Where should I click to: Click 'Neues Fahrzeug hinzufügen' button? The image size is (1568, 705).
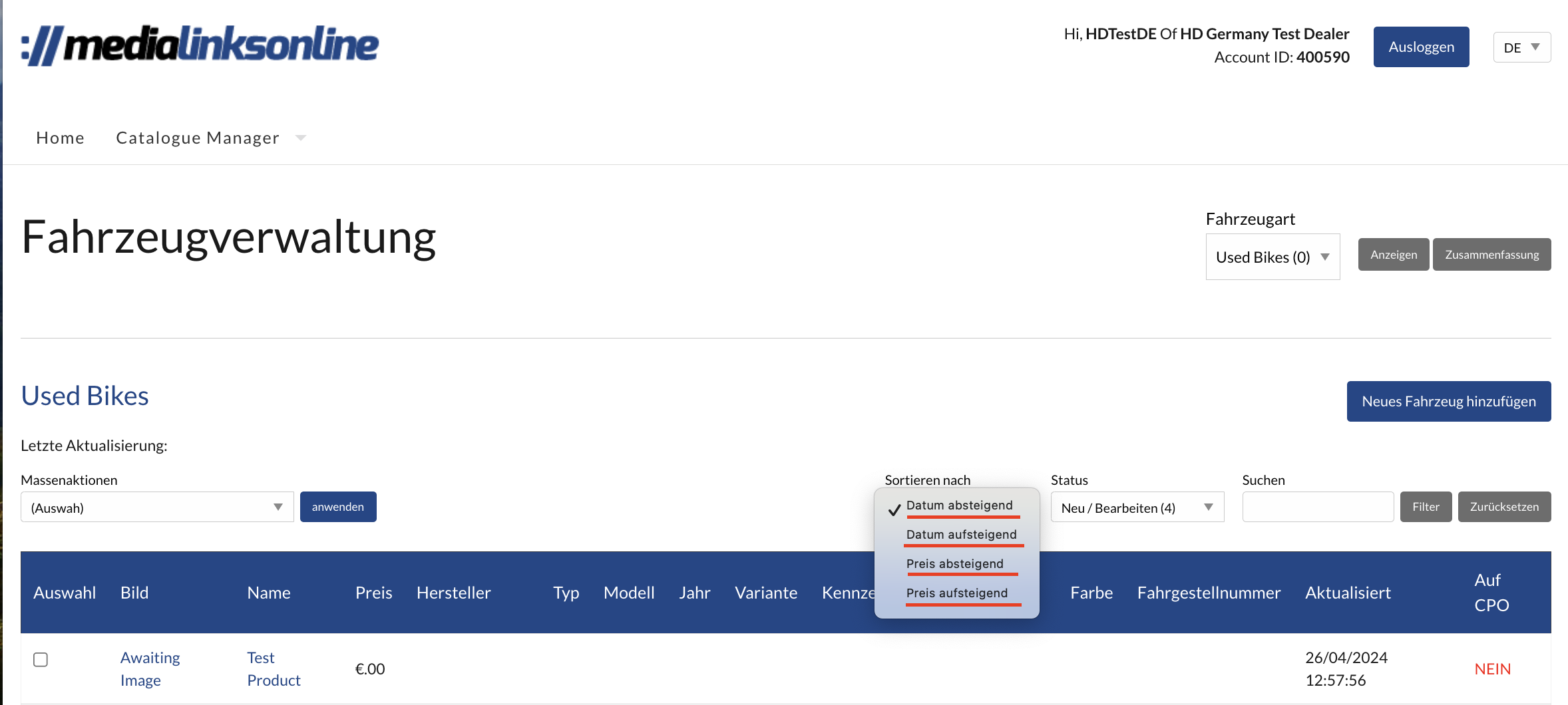[1449, 401]
